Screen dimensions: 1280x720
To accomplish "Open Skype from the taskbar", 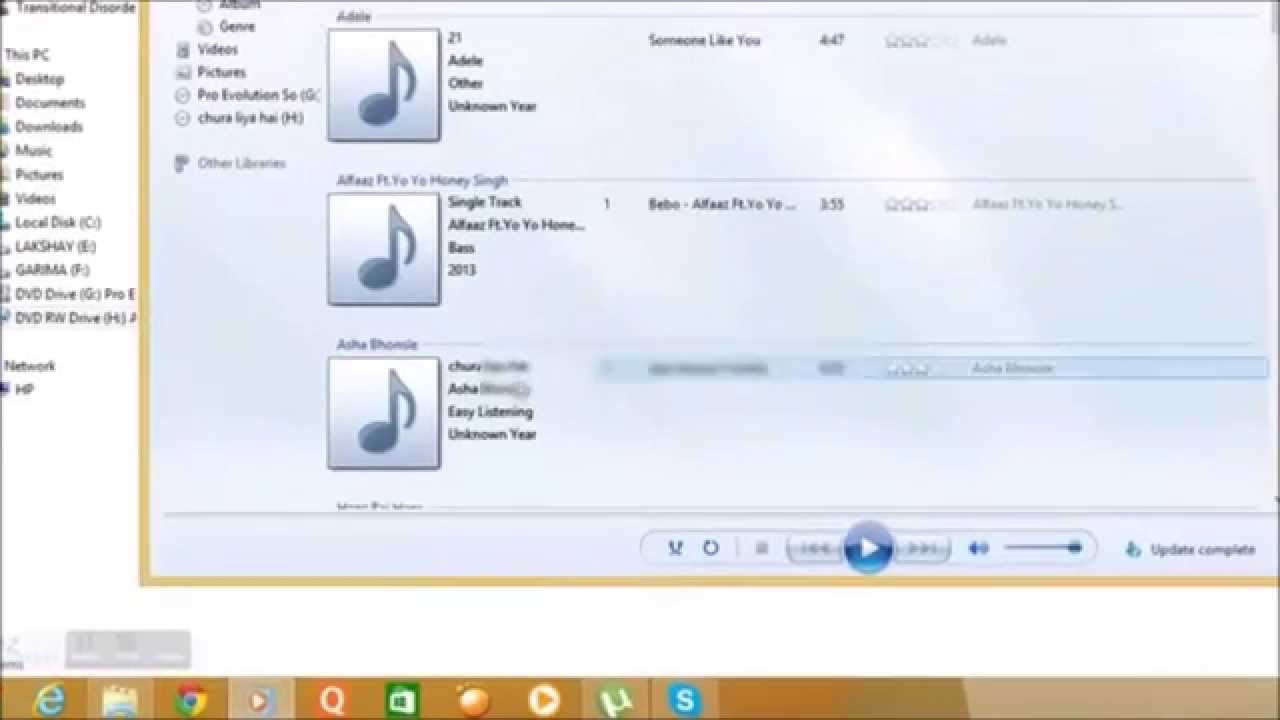I will click(x=685, y=700).
